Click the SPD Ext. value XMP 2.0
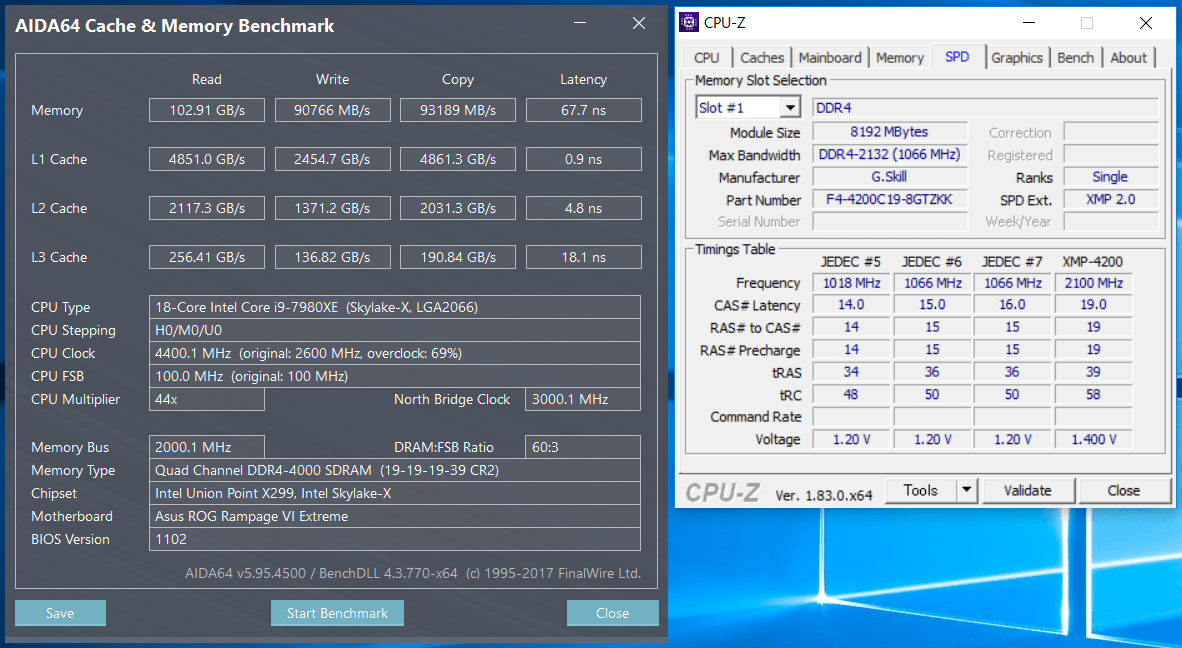The image size is (1182, 648). (1111, 200)
